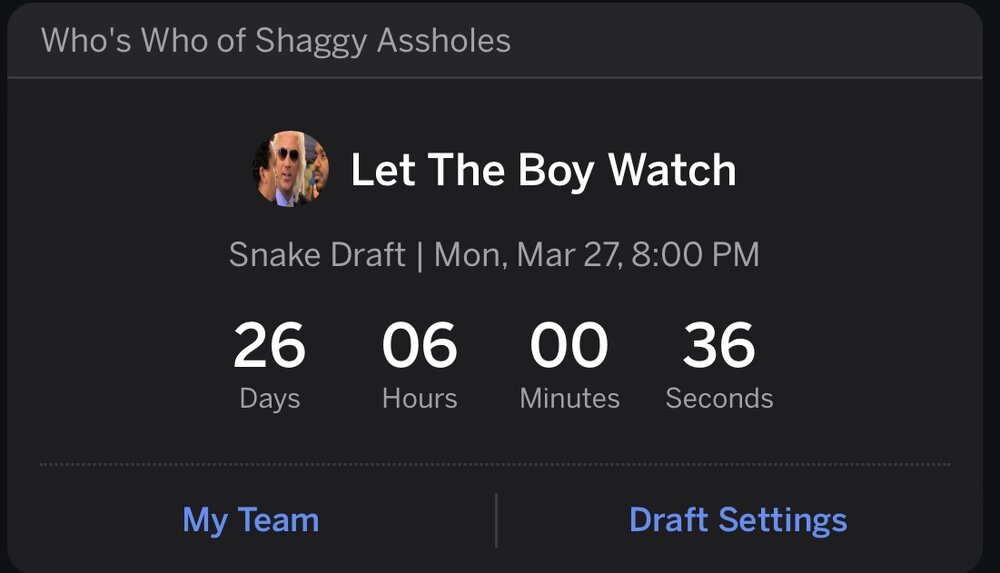This screenshot has width=1000, height=573.
Task: Click the comma after Mar 27
Action: point(624,262)
